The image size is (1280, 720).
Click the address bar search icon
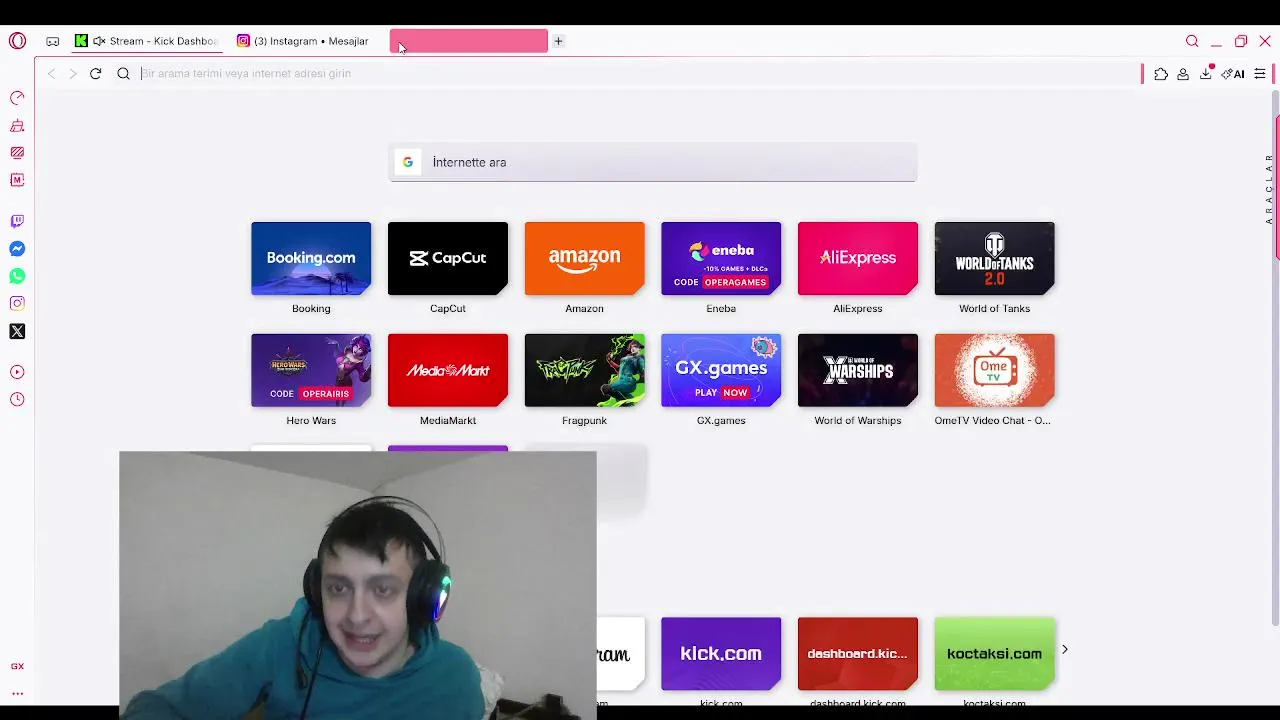124,73
